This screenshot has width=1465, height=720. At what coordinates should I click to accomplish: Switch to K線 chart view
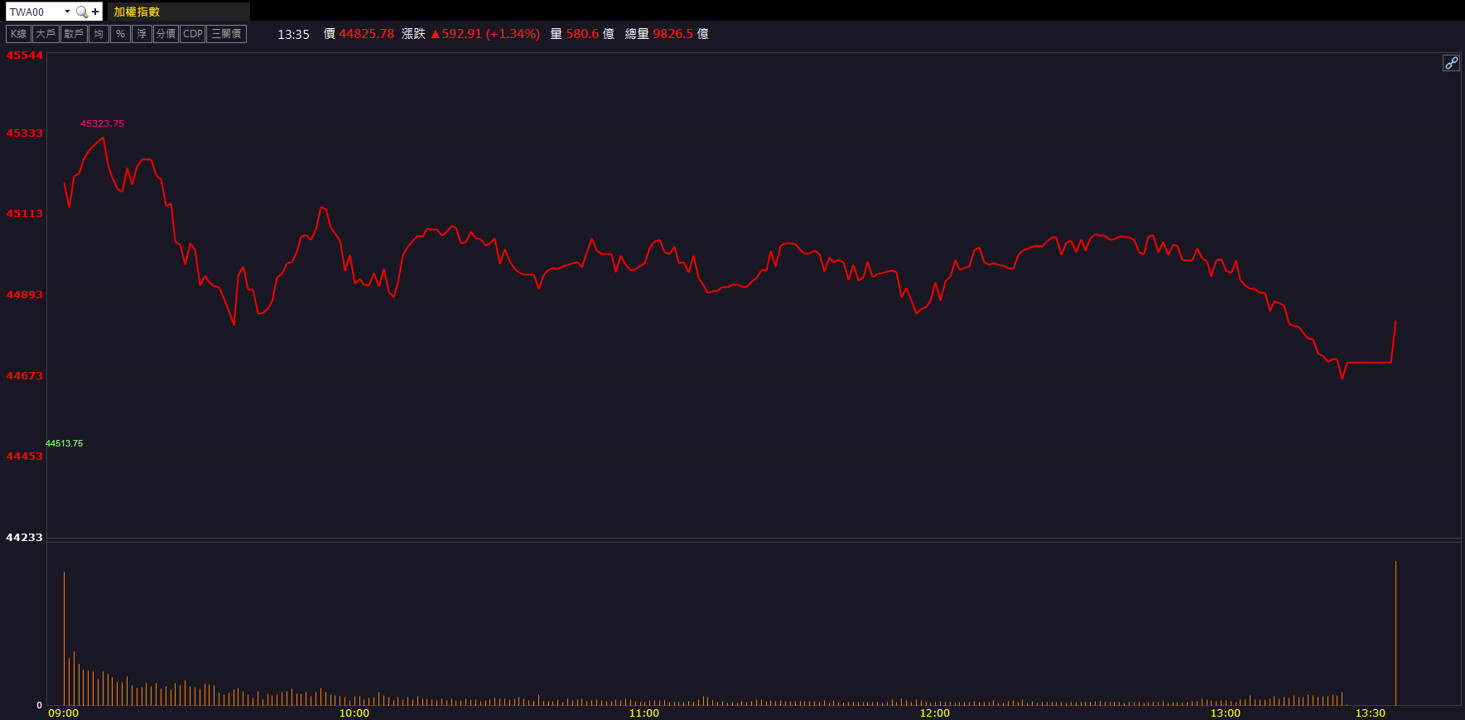18,34
